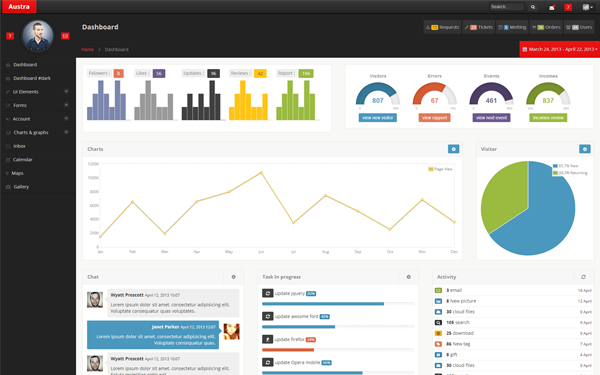
Task: Open the red notification badge in top bar
Action: (x=568, y=7)
